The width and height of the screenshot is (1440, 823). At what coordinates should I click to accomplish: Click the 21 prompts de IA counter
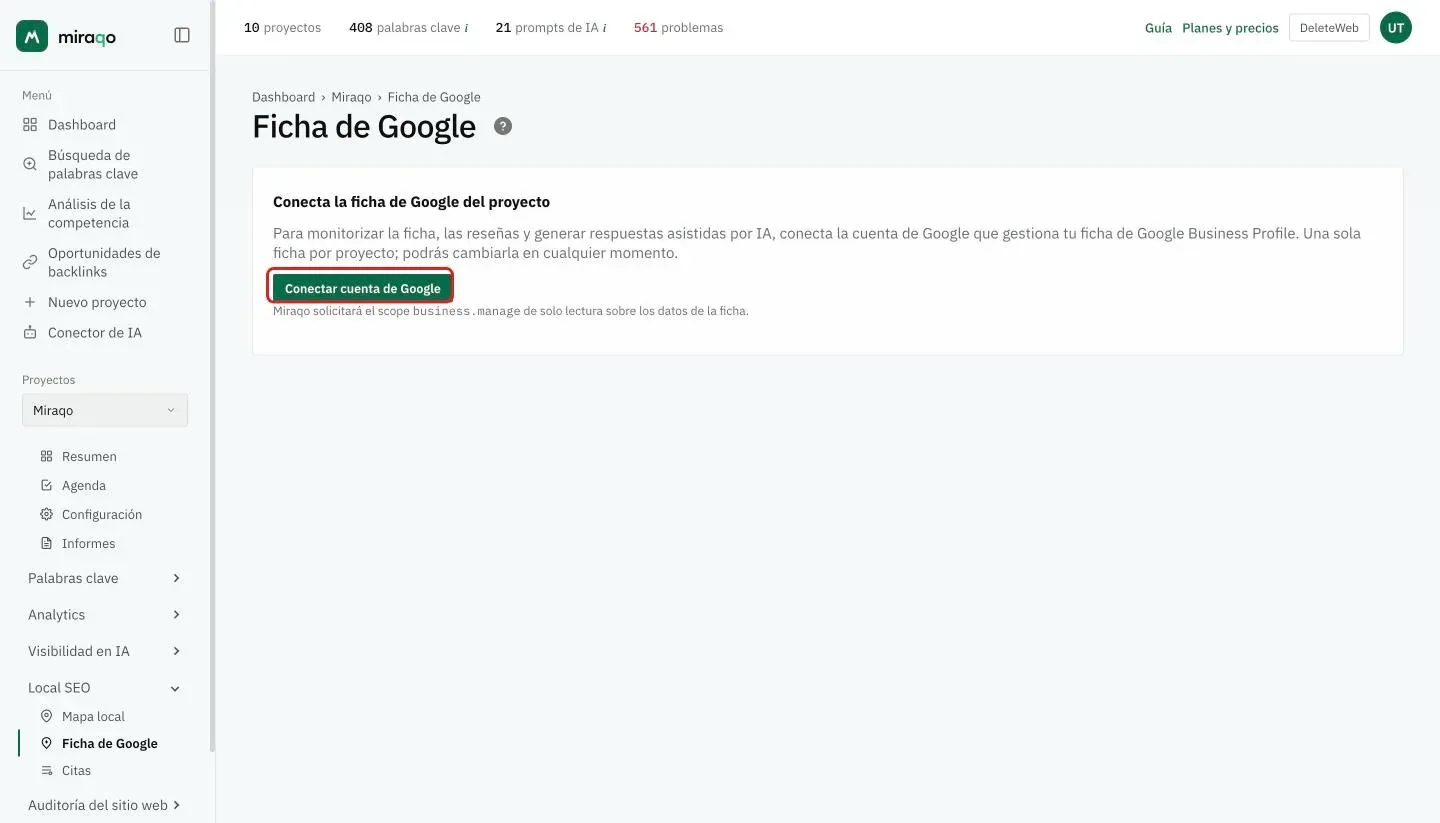(x=550, y=28)
